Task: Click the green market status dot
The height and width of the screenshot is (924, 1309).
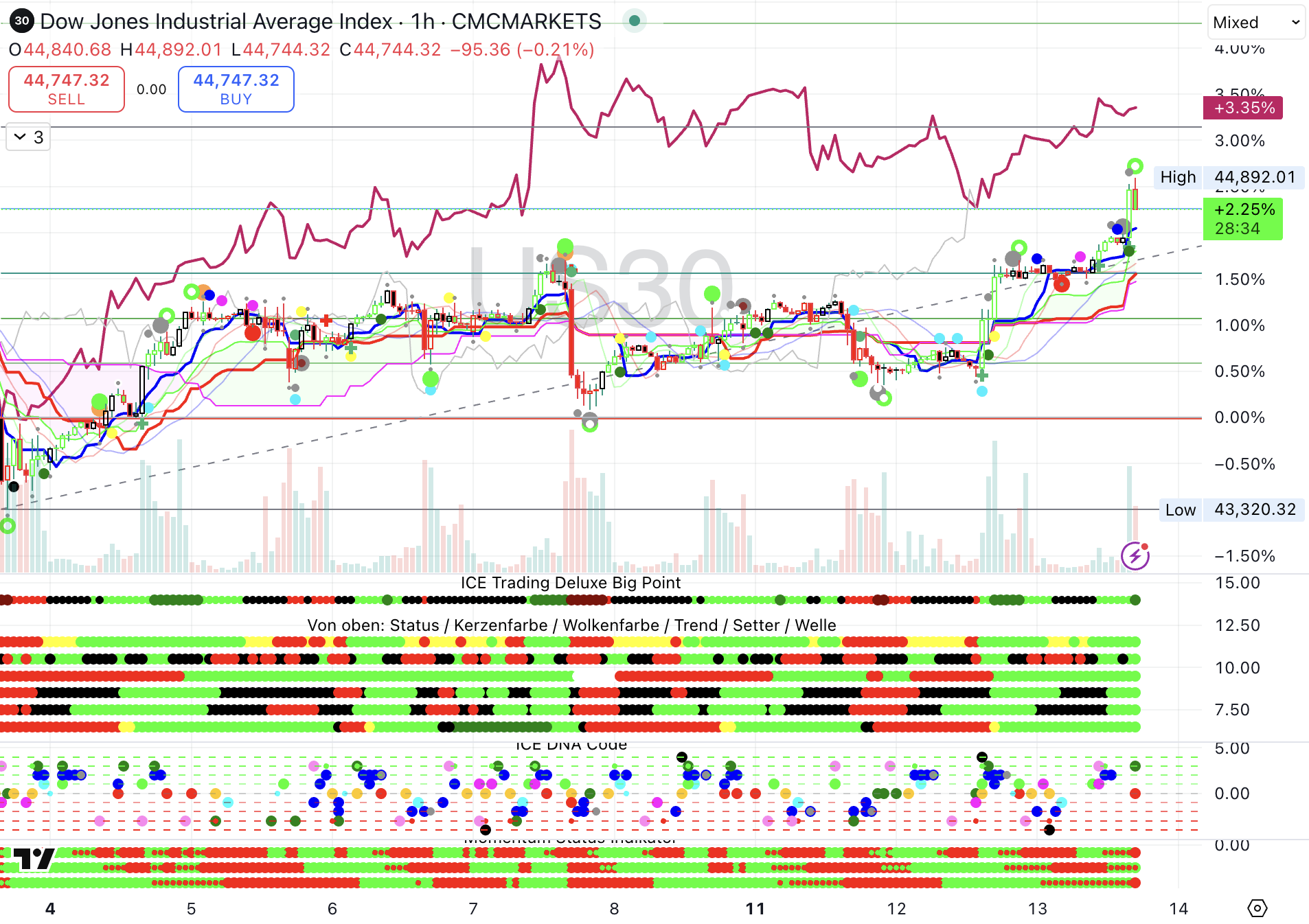Action: [x=635, y=21]
